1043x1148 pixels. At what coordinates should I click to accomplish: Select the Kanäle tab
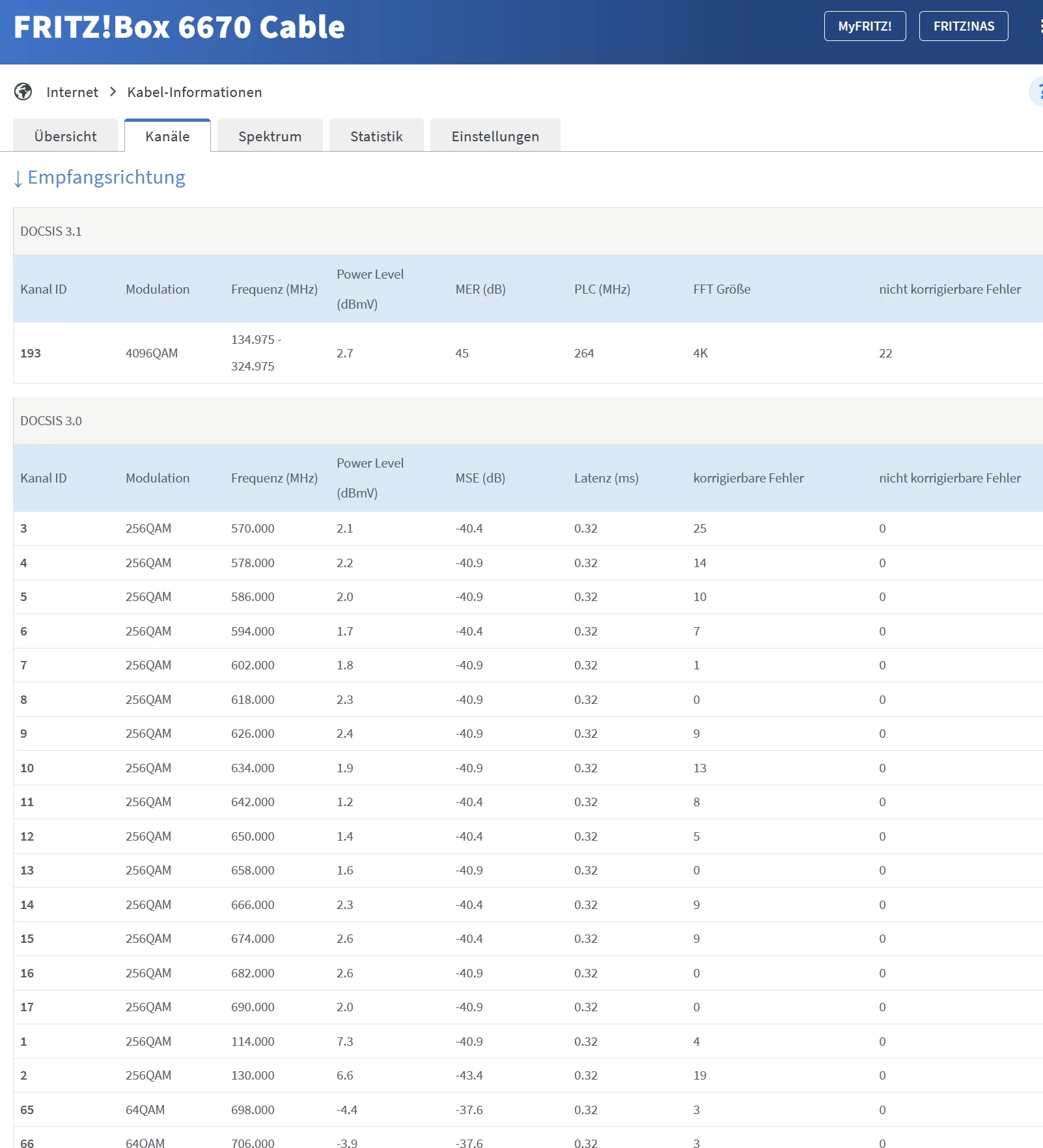pos(167,136)
